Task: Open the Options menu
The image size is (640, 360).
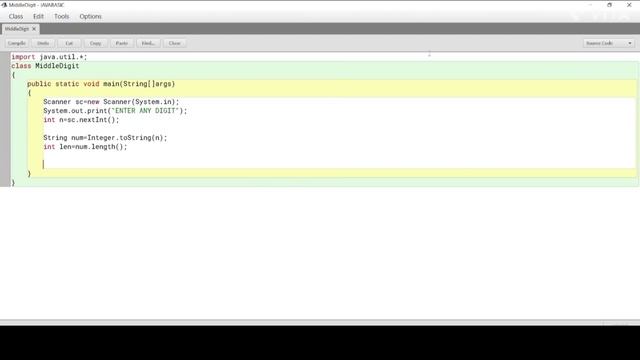Action: [91, 16]
